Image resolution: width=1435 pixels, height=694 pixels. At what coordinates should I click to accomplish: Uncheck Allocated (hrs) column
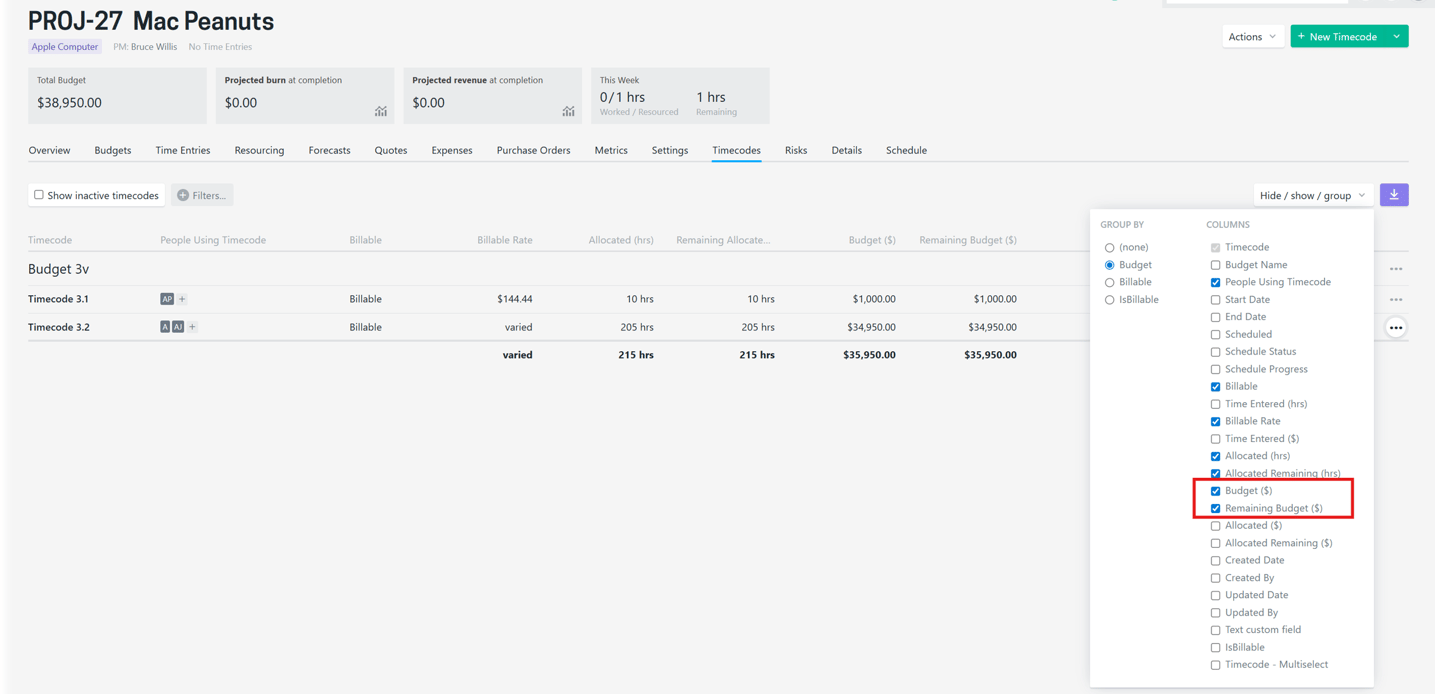pos(1215,456)
